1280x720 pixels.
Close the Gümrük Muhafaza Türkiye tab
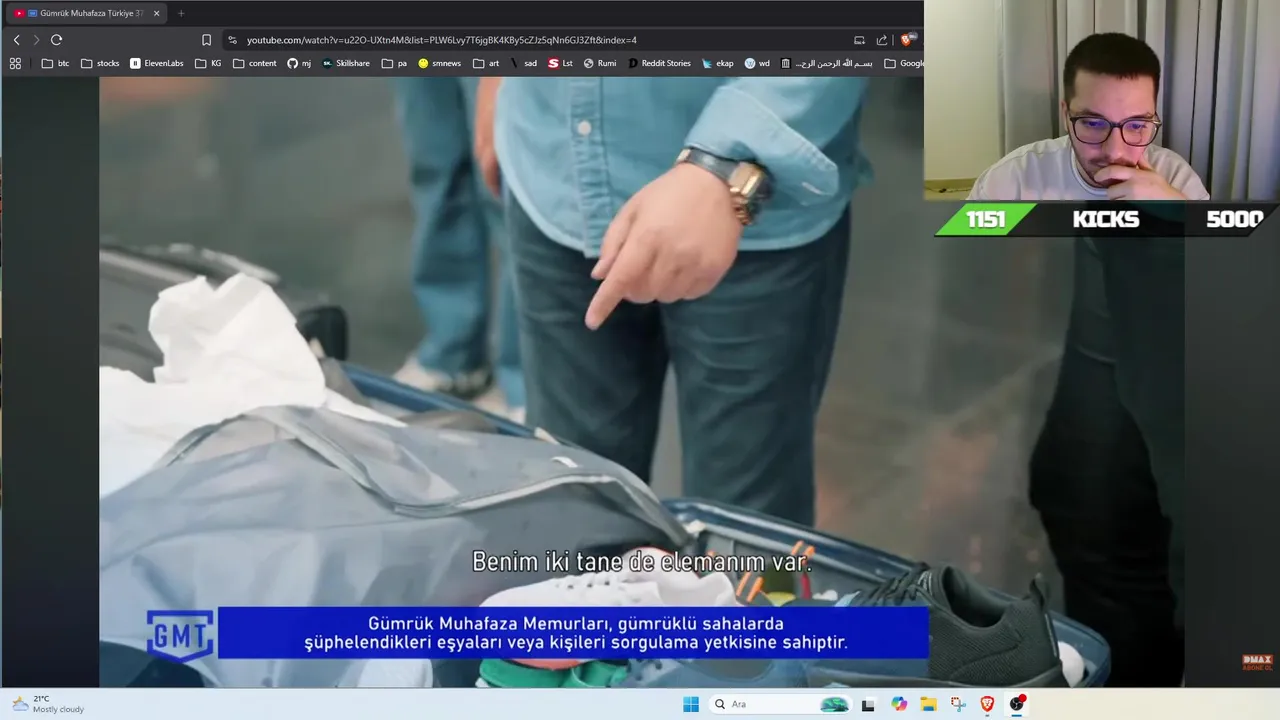pyautogui.click(x=156, y=13)
